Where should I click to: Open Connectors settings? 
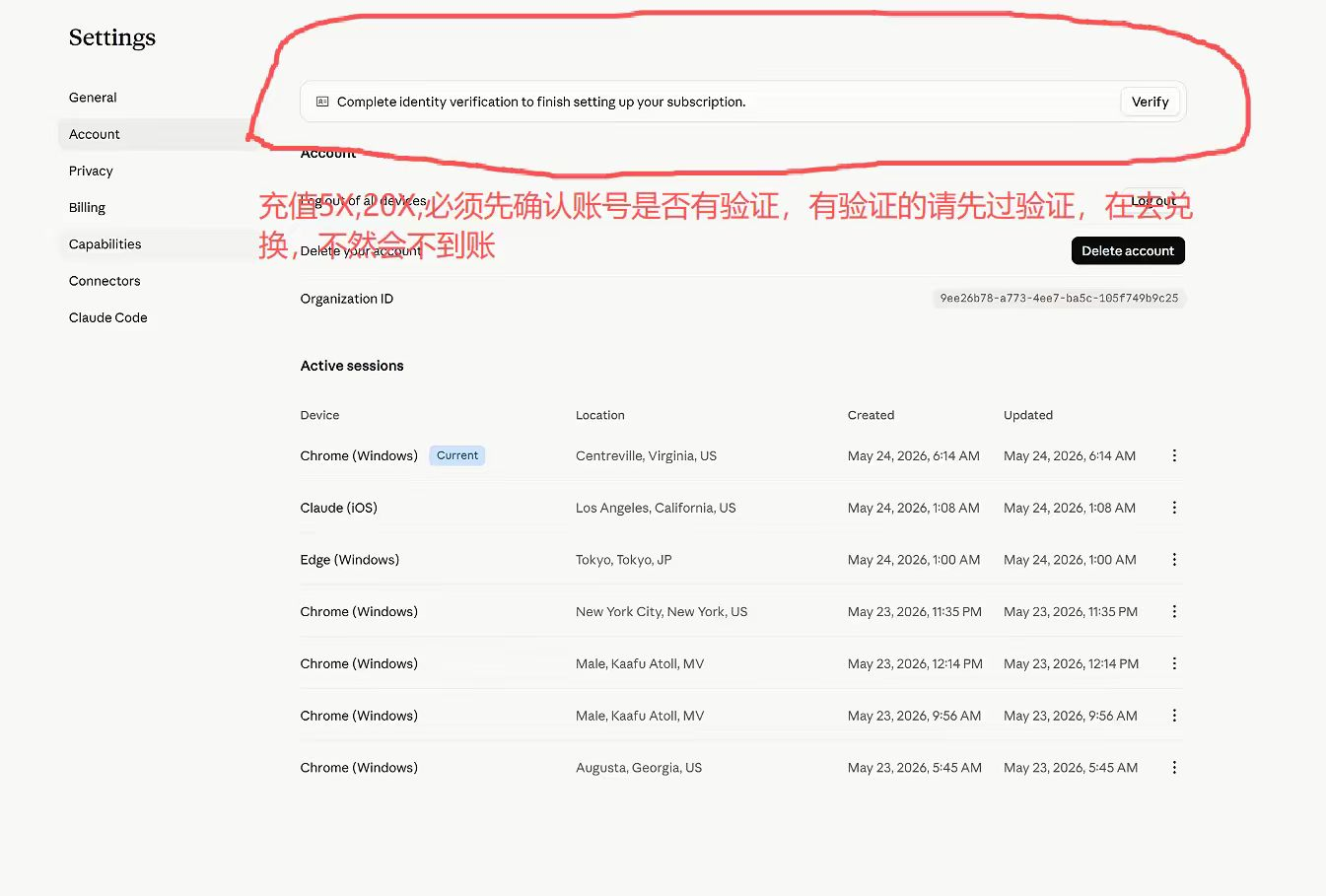[105, 281]
